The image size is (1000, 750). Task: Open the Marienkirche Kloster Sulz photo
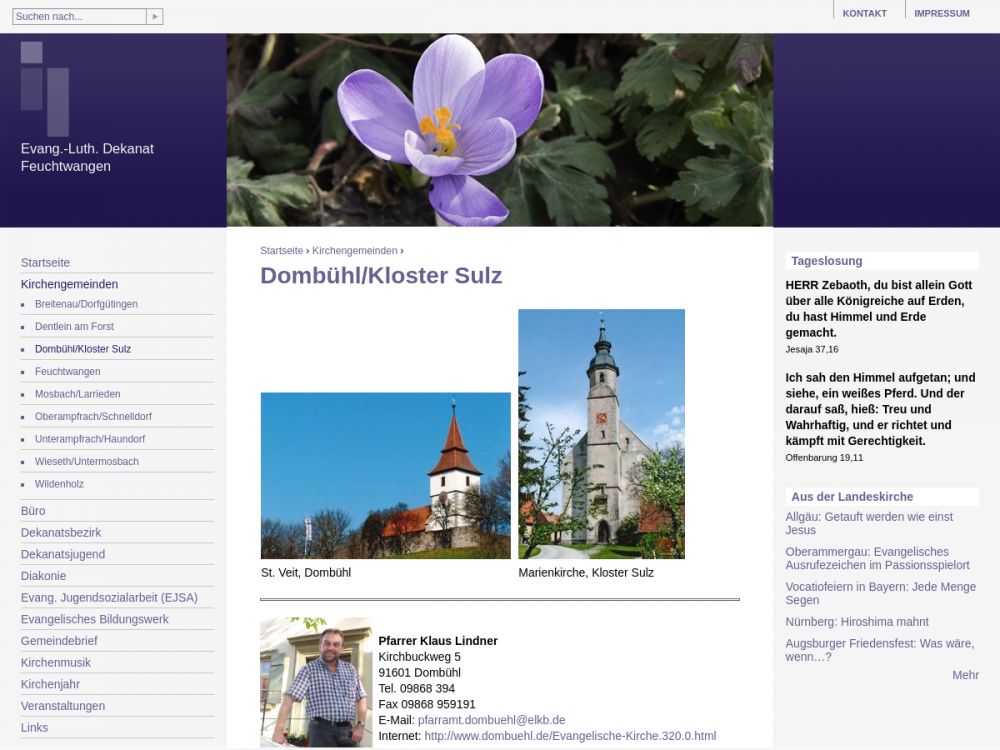tap(601, 433)
